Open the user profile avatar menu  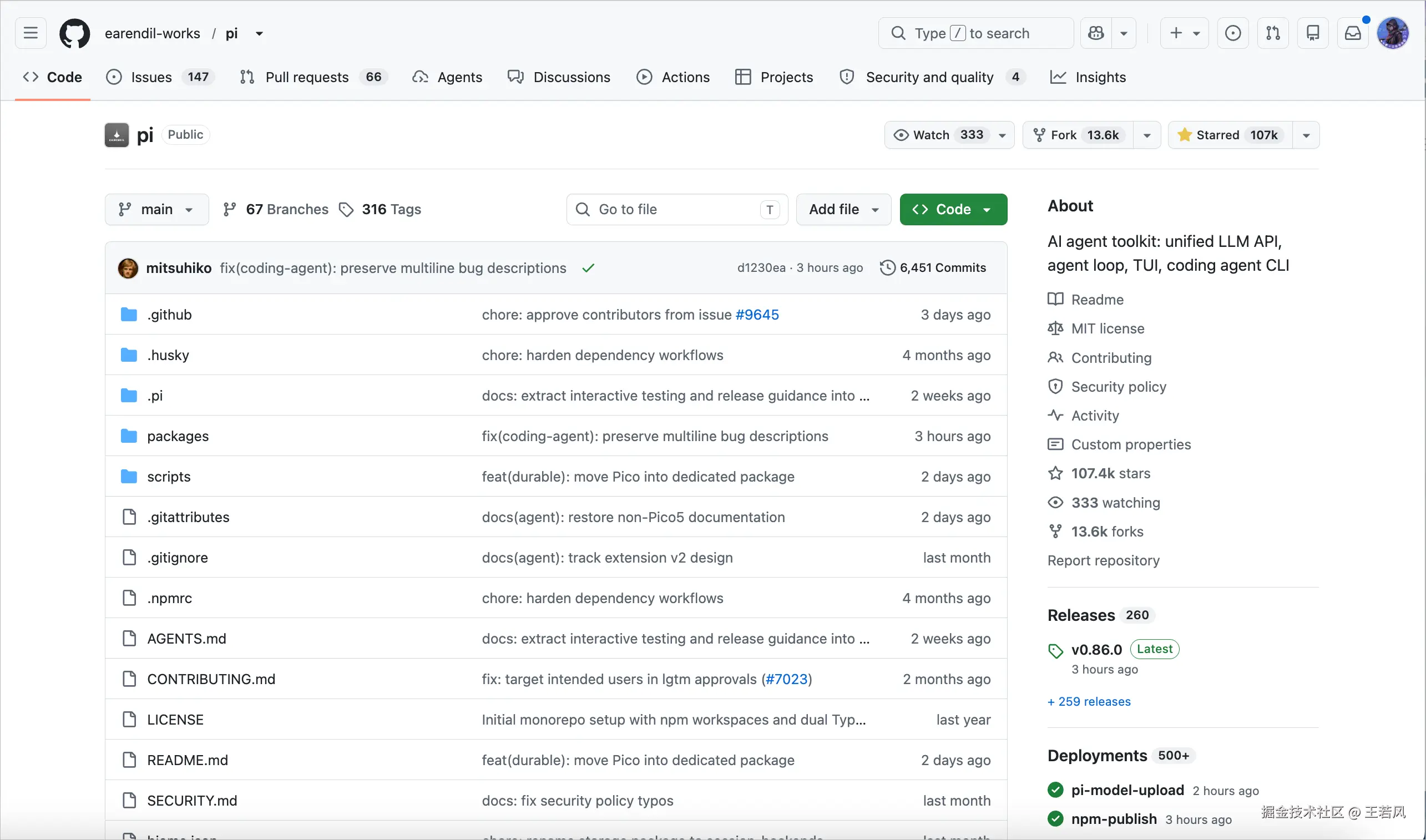1393,33
